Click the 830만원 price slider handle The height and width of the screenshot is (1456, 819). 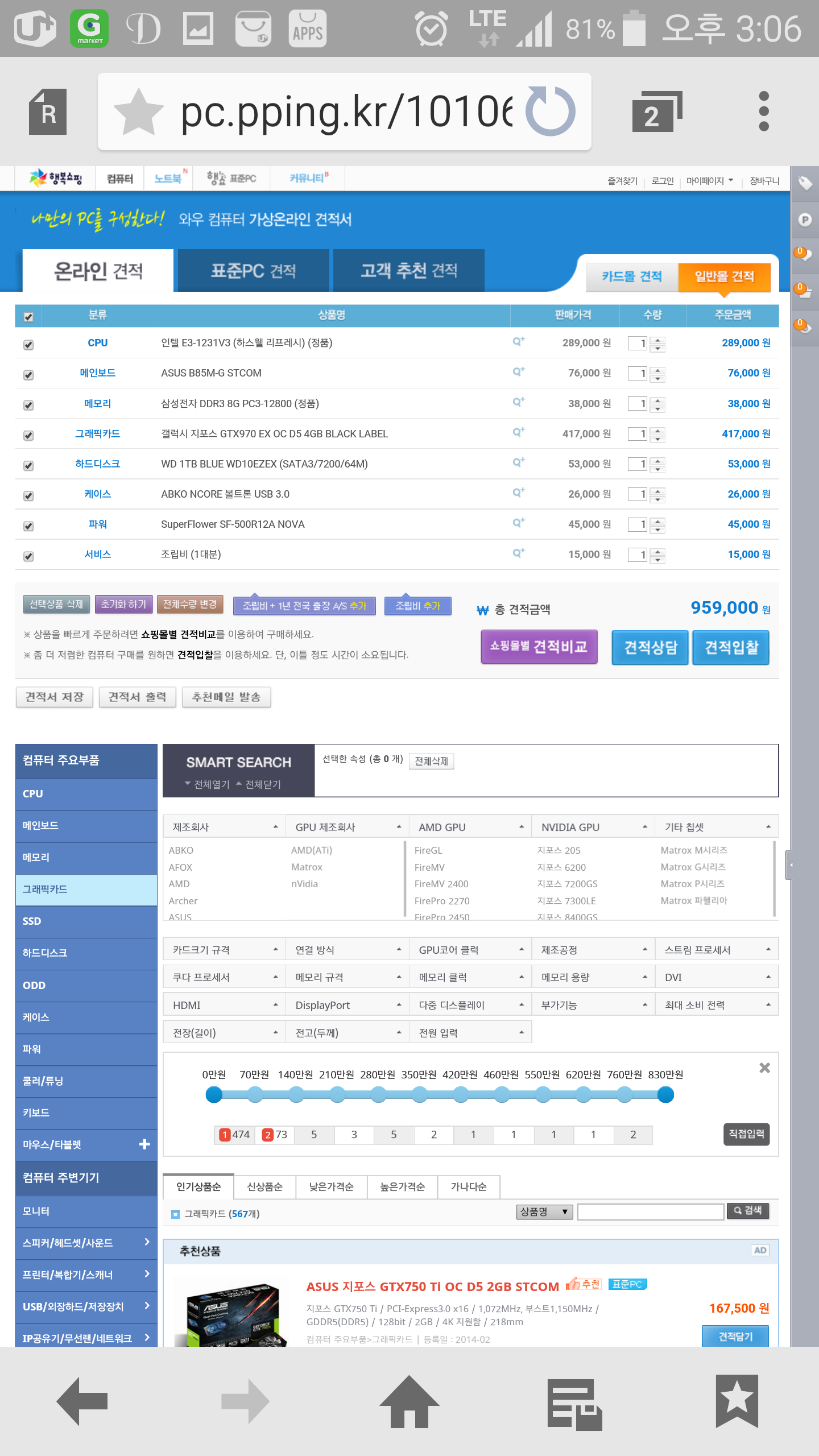(x=665, y=1094)
